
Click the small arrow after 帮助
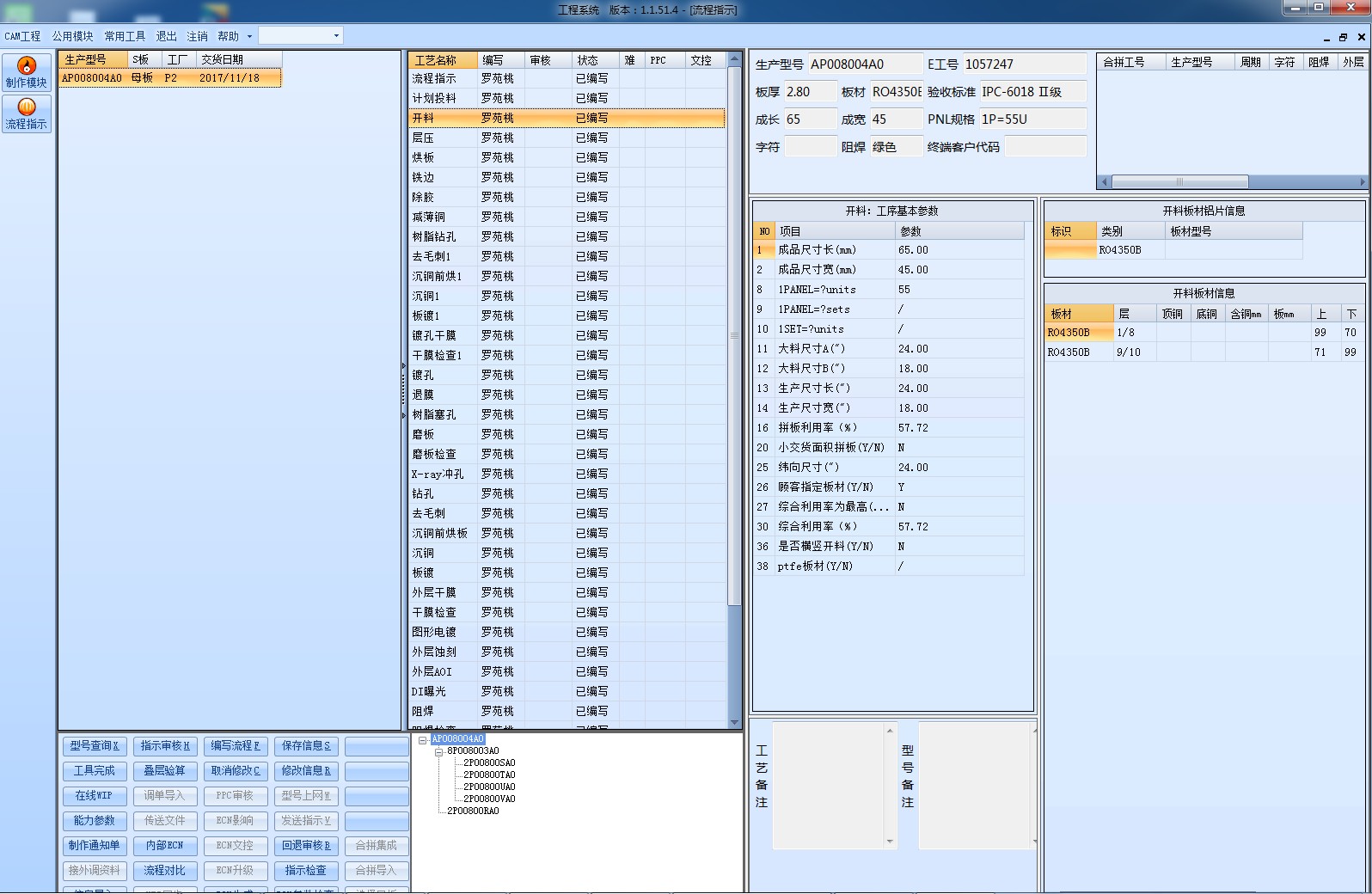pos(249,36)
